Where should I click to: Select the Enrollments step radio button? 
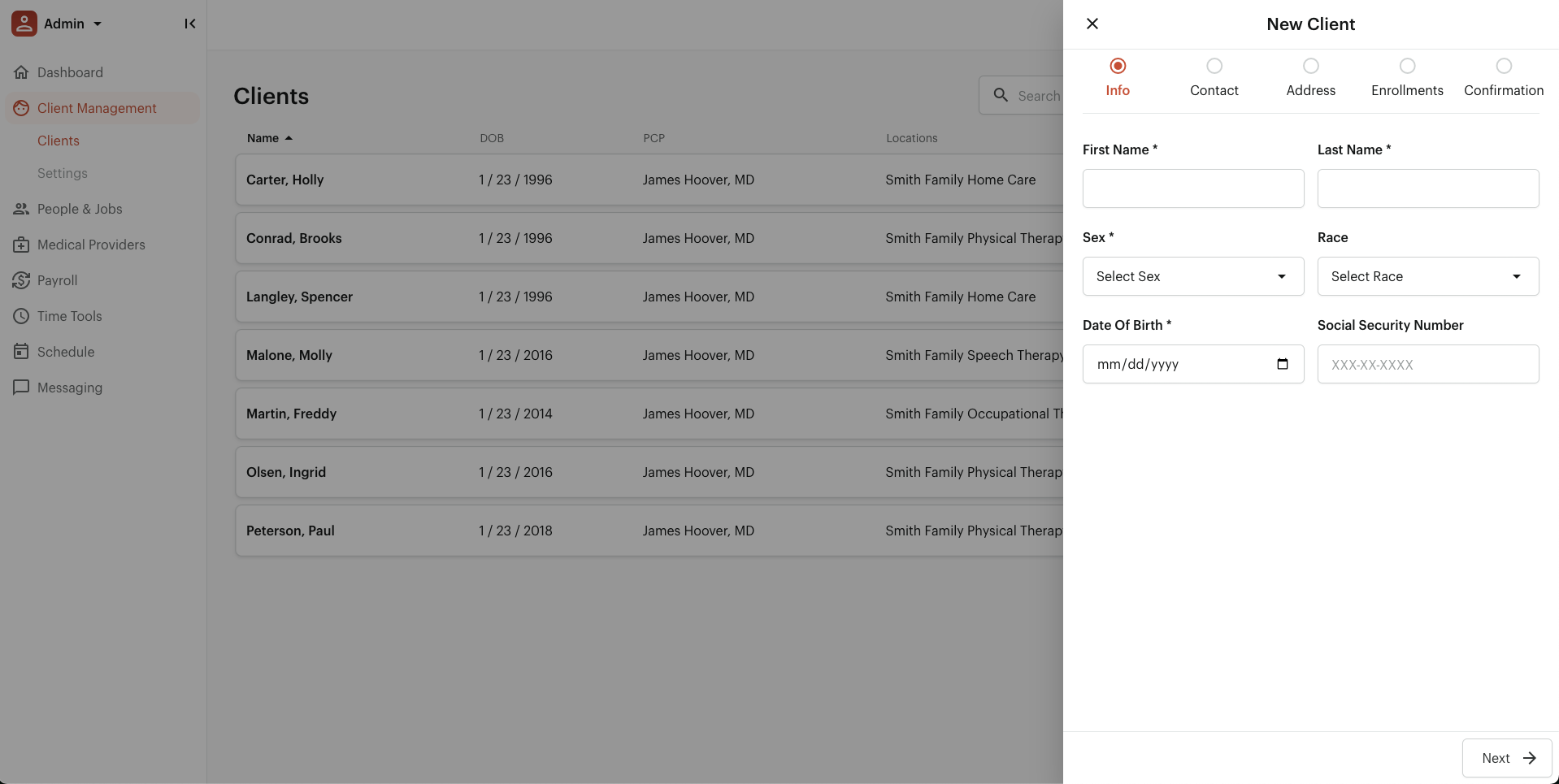(x=1407, y=66)
